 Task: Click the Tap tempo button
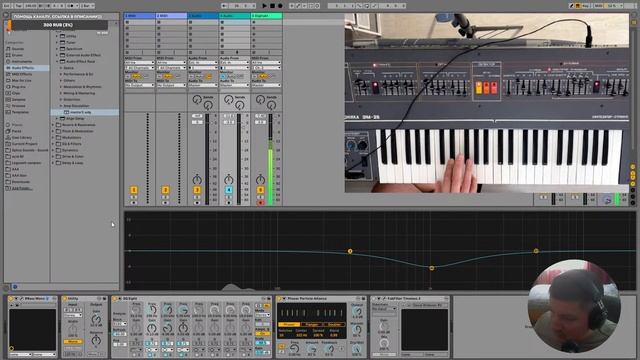tap(19, 6)
